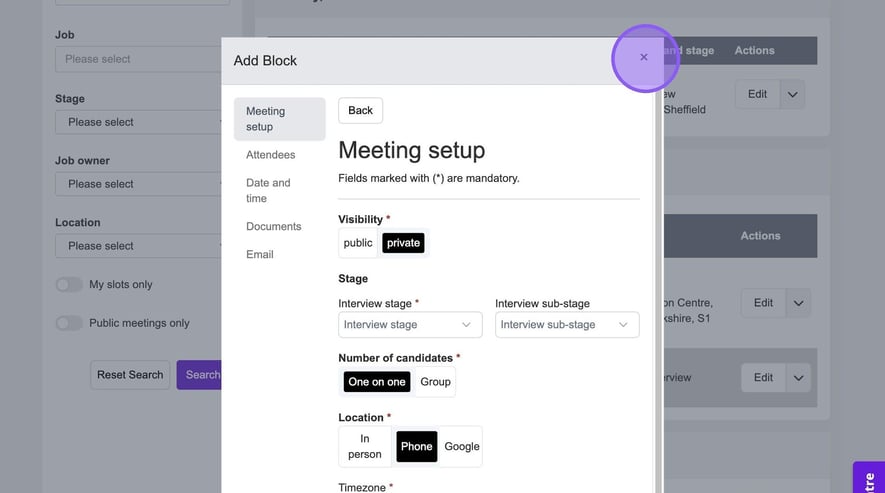The height and width of the screenshot is (493, 885).
Task: Go to Date and time section
Action: tap(268, 190)
